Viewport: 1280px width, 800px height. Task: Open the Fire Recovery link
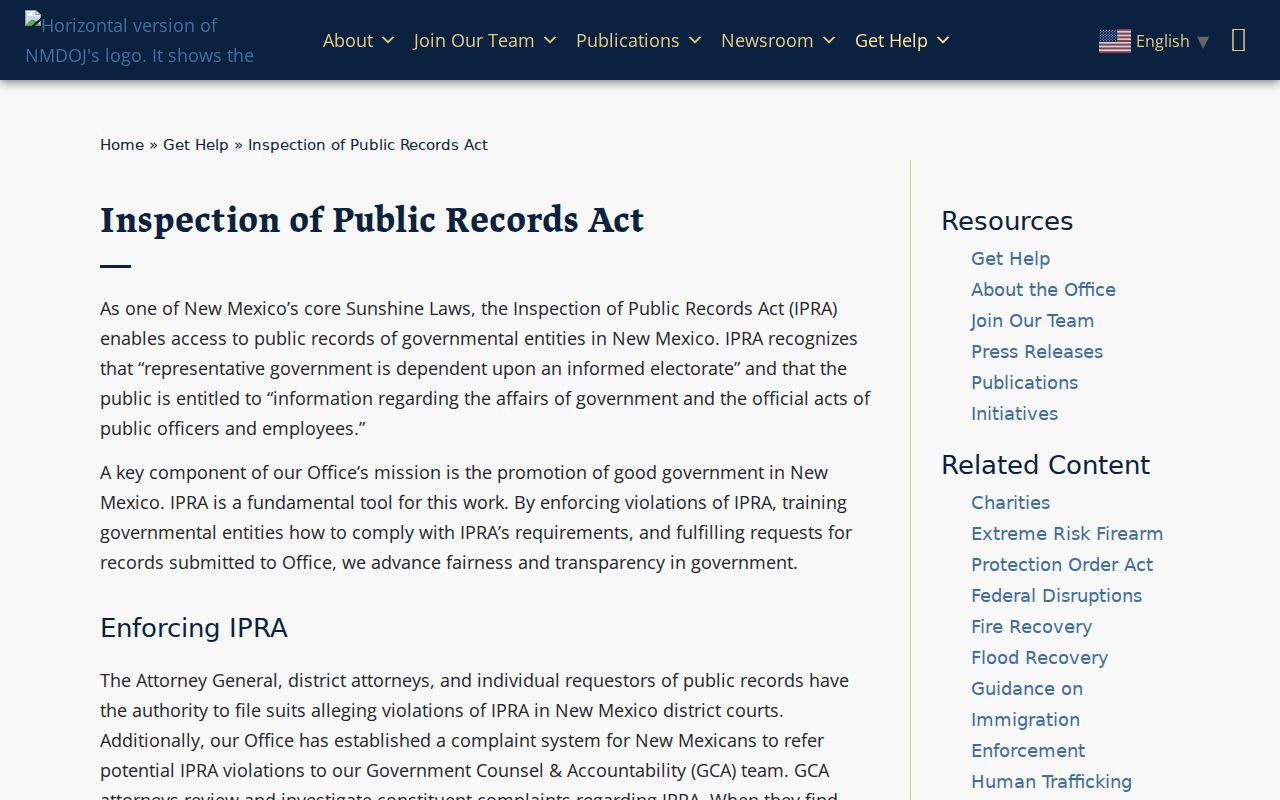coord(1031,627)
